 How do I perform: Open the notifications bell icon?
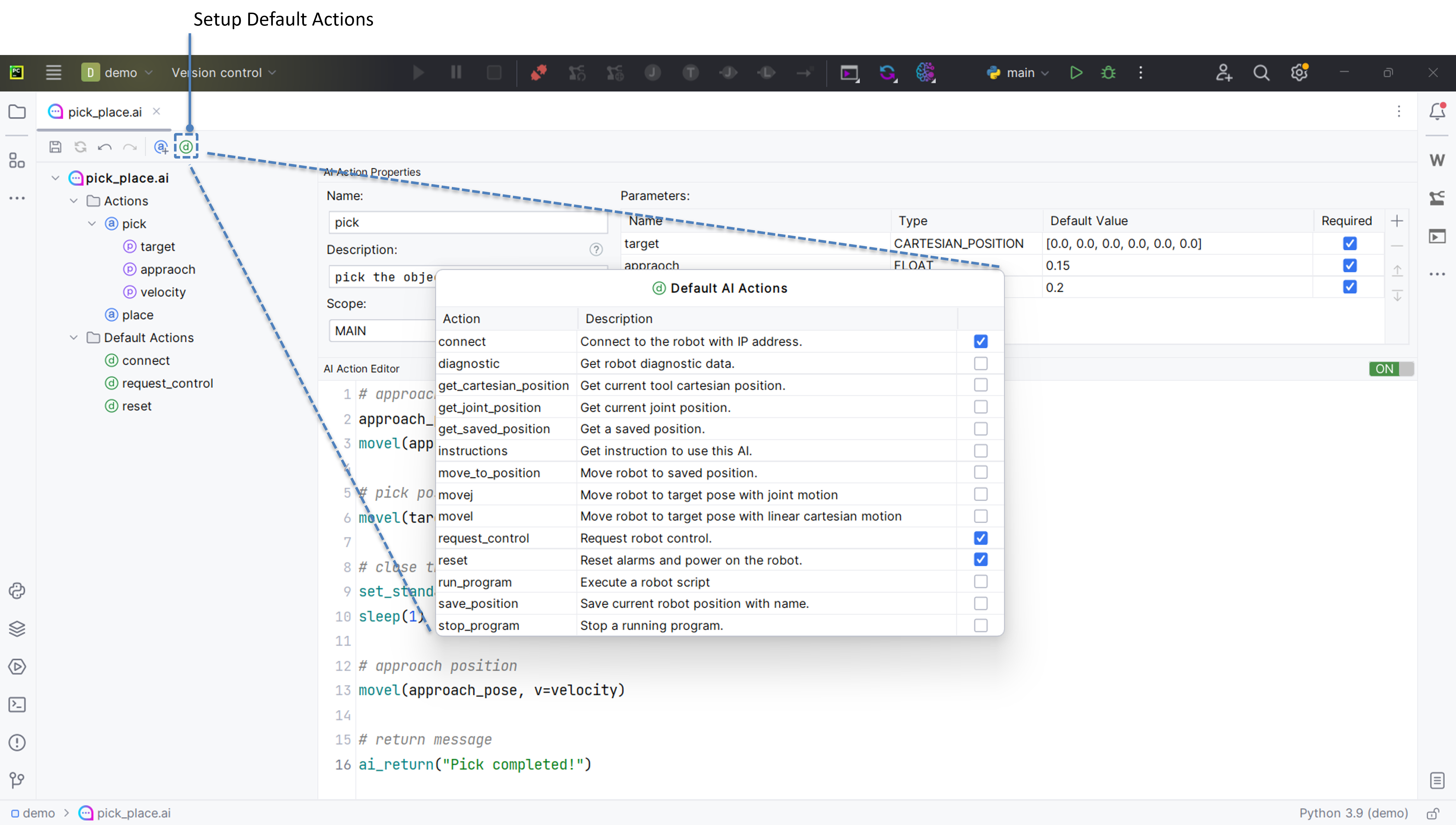(x=1437, y=111)
